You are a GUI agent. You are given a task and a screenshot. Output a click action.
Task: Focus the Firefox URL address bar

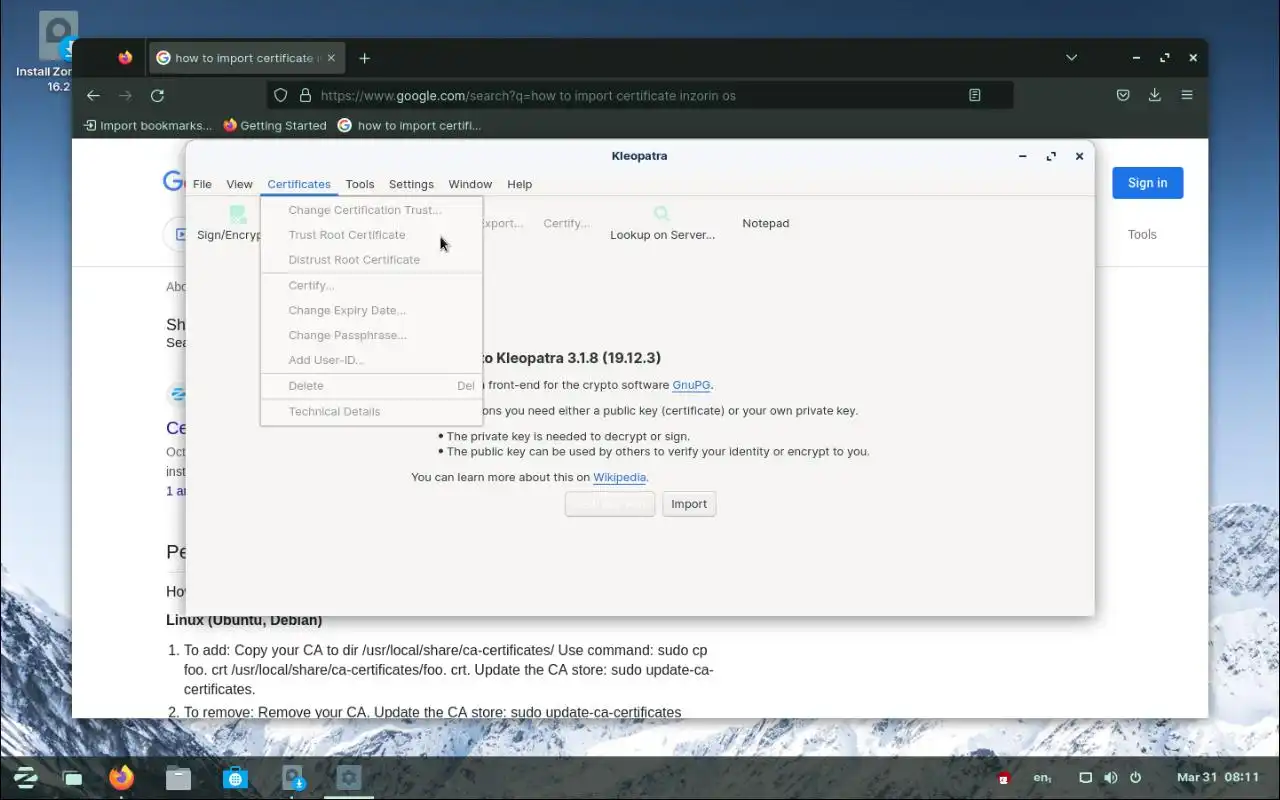pos(640,95)
